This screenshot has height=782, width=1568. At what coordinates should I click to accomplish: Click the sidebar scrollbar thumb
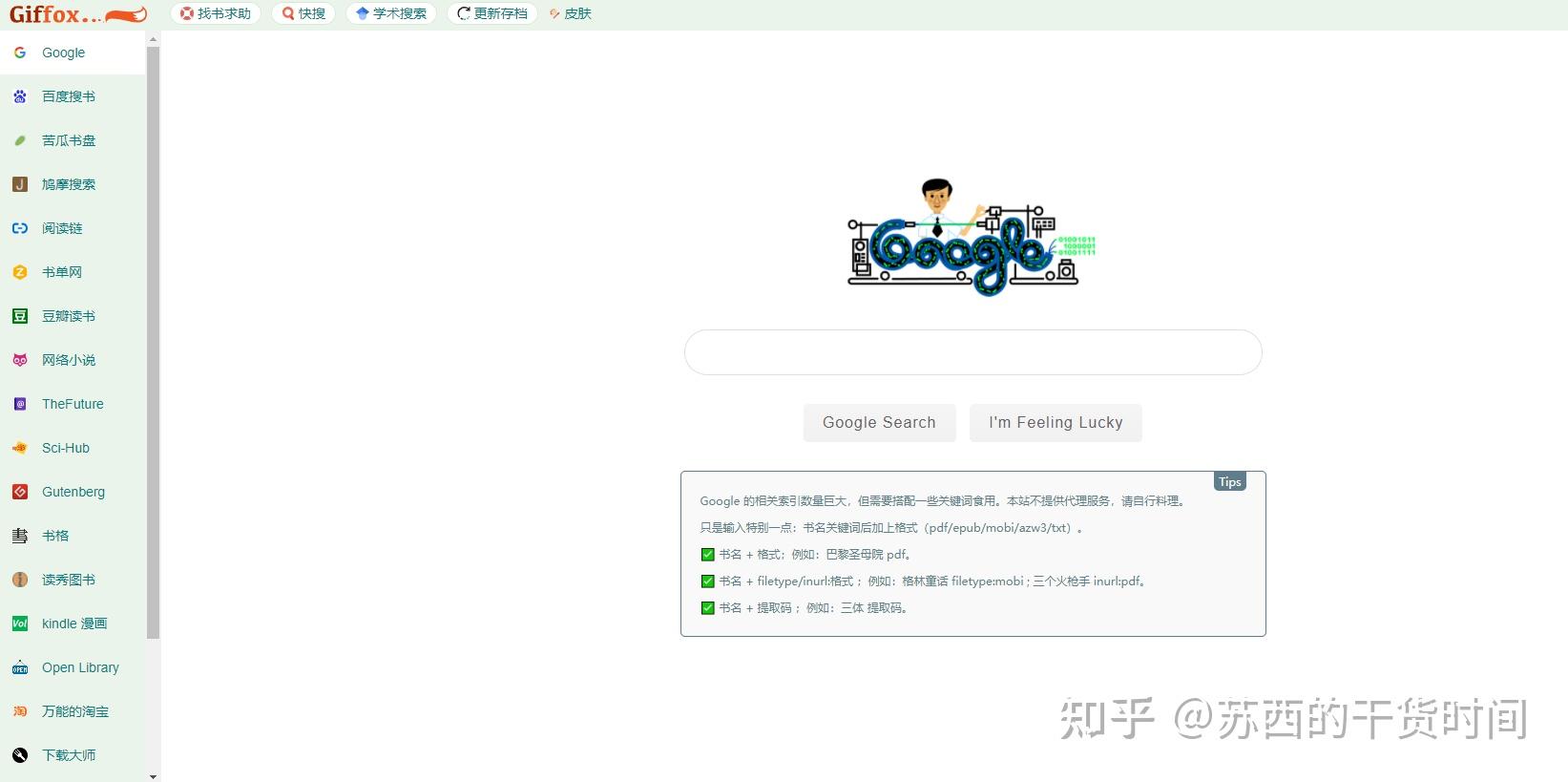[x=153, y=343]
